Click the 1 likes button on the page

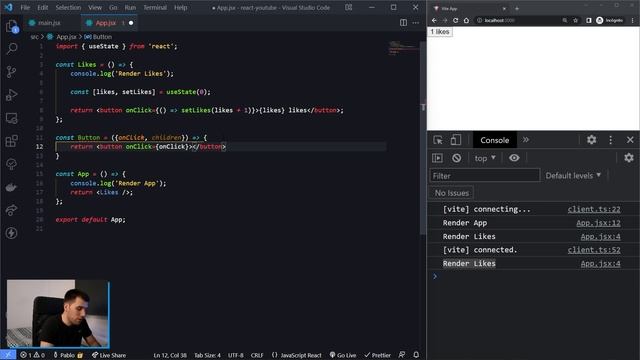click(440, 32)
